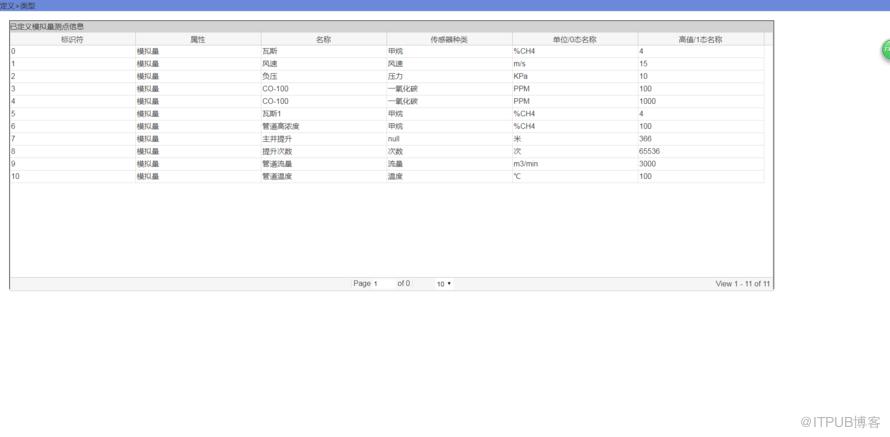Click the high value 15 cell
The width and height of the screenshot is (890, 437).
click(701, 64)
